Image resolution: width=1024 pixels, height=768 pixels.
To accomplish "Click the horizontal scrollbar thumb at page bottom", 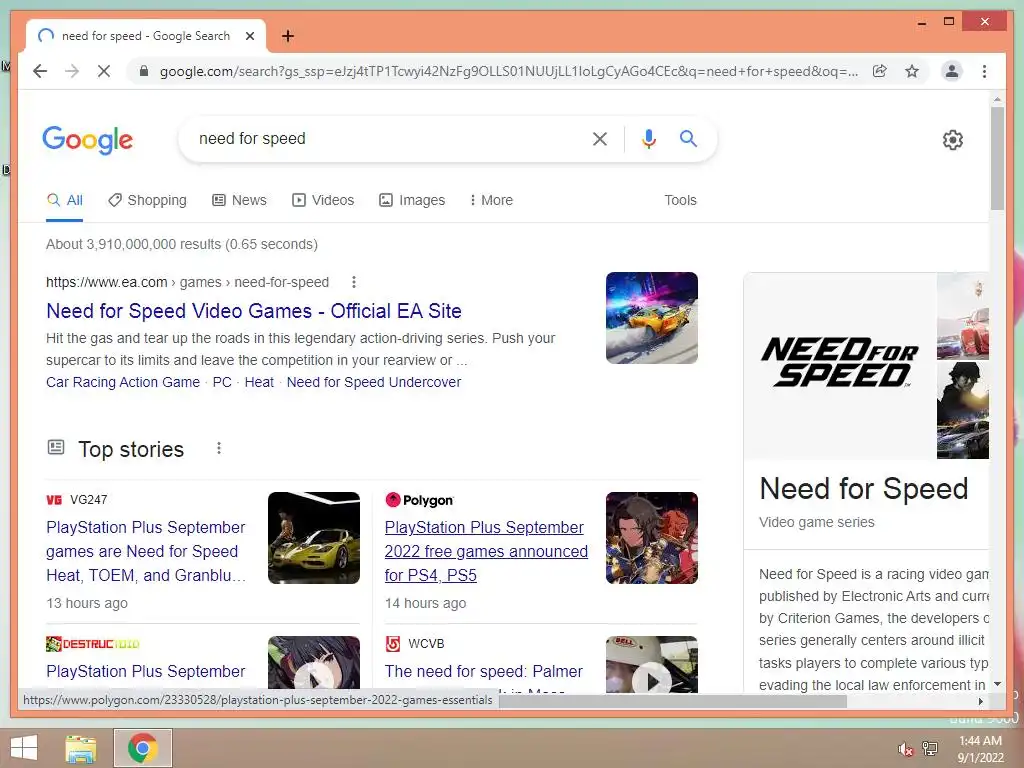I will click(673, 701).
